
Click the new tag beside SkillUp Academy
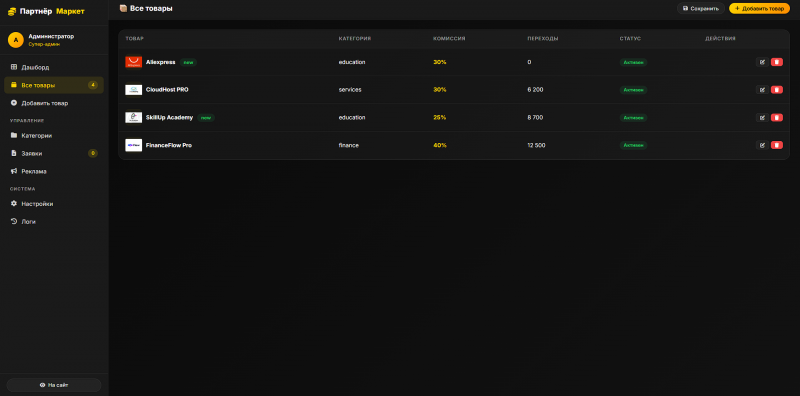click(206, 118)
